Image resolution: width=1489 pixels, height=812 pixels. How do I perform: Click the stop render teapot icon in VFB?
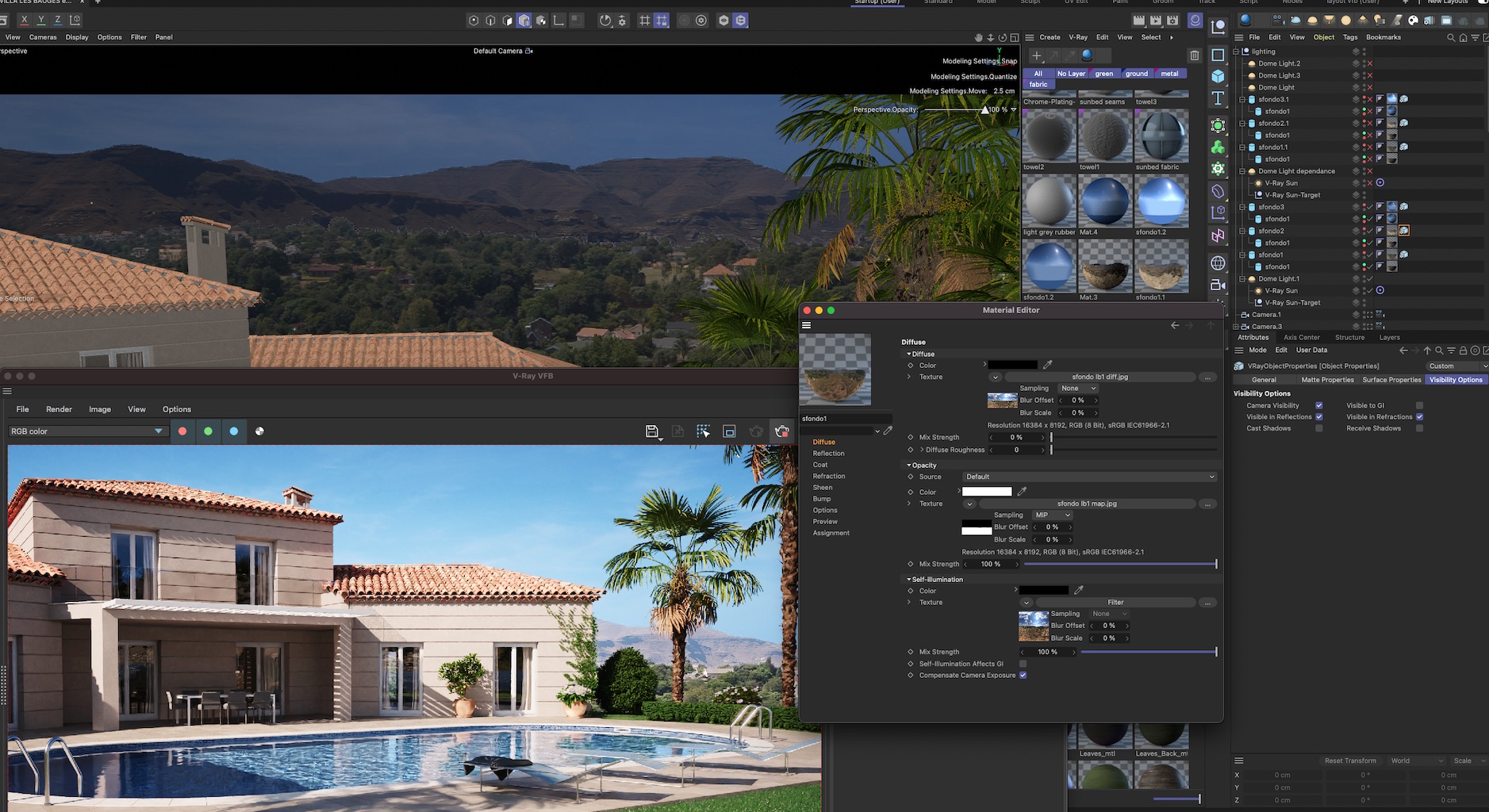pyautogui.click(x=781, y=431)
